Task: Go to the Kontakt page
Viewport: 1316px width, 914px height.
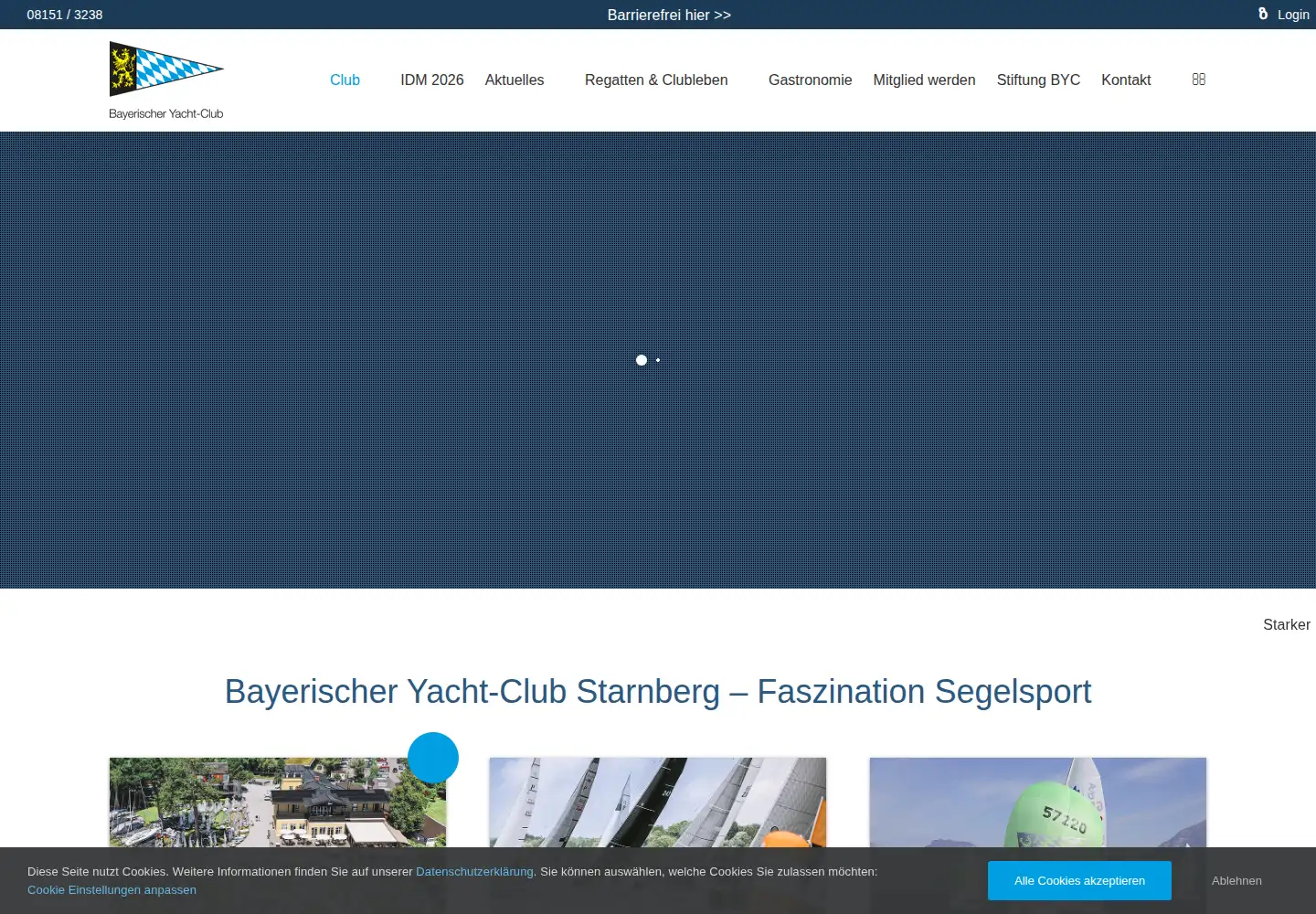Action: 1126,80
